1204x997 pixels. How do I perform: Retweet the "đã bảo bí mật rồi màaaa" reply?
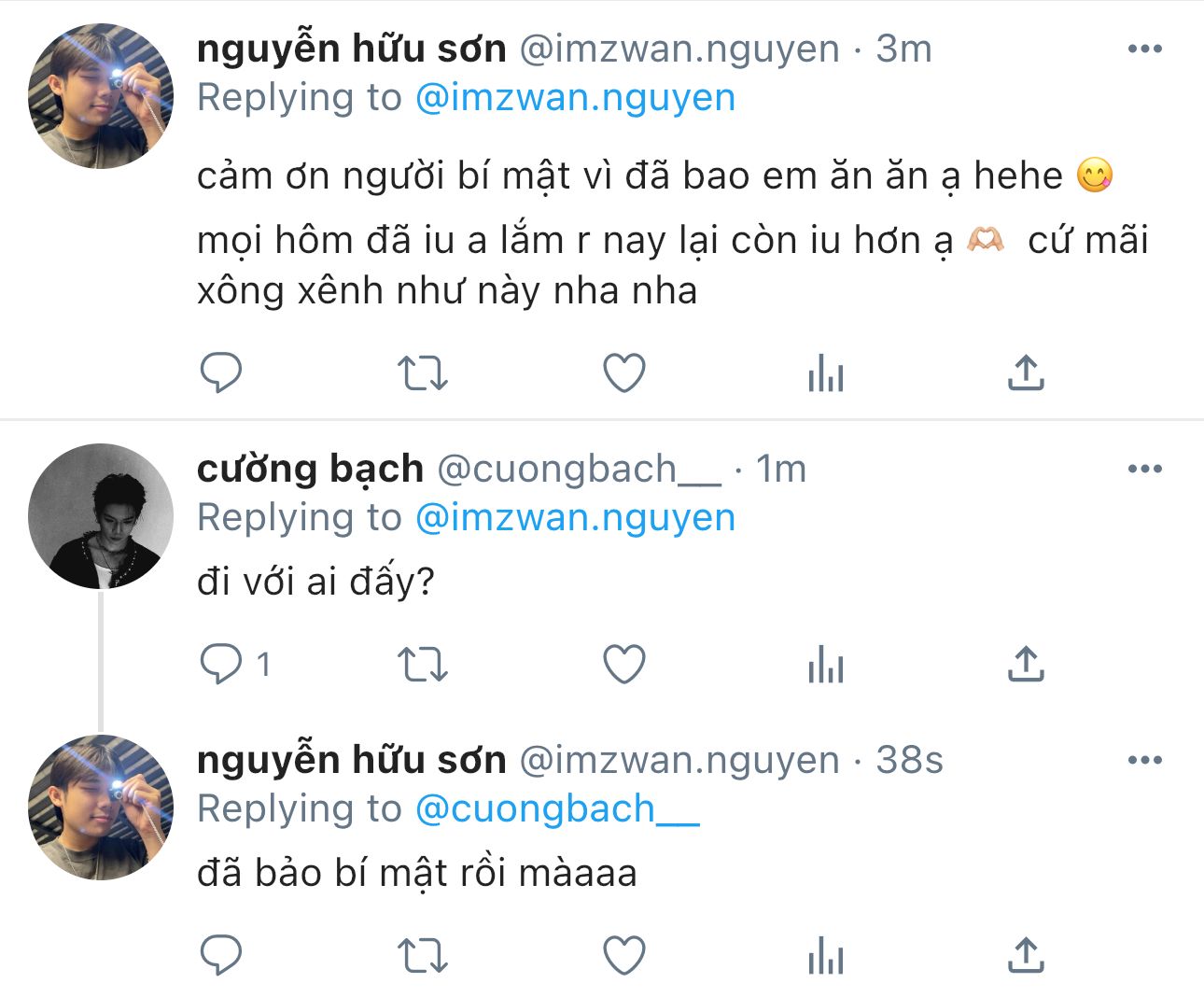pos(423,956)
